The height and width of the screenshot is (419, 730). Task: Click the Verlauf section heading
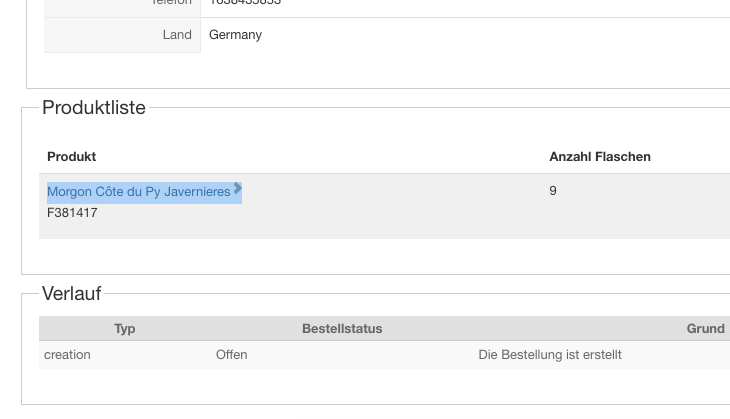tap(71, 293)
